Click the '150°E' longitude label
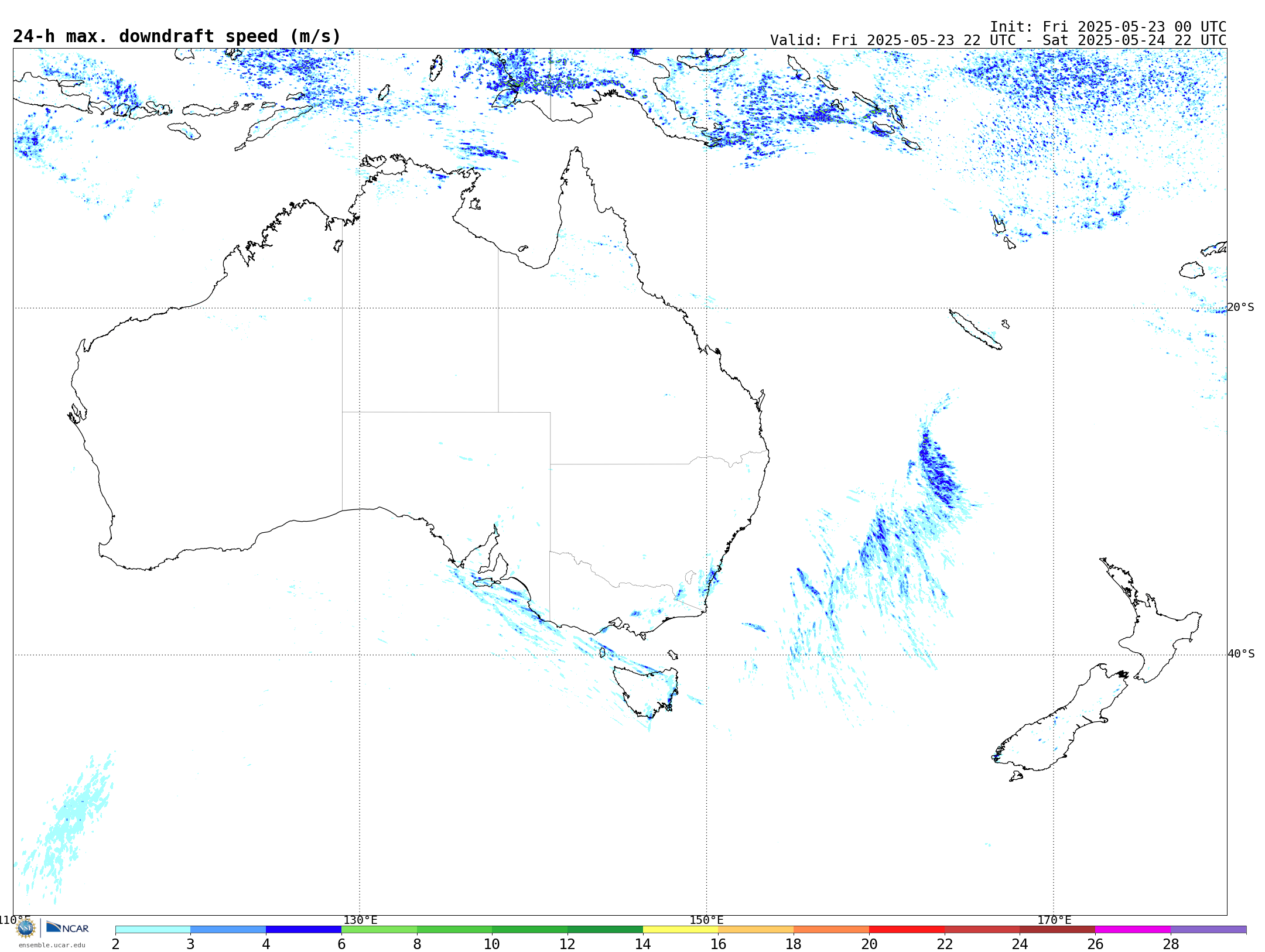Viewport: 1265px width, 952px height. coord(706,920)
